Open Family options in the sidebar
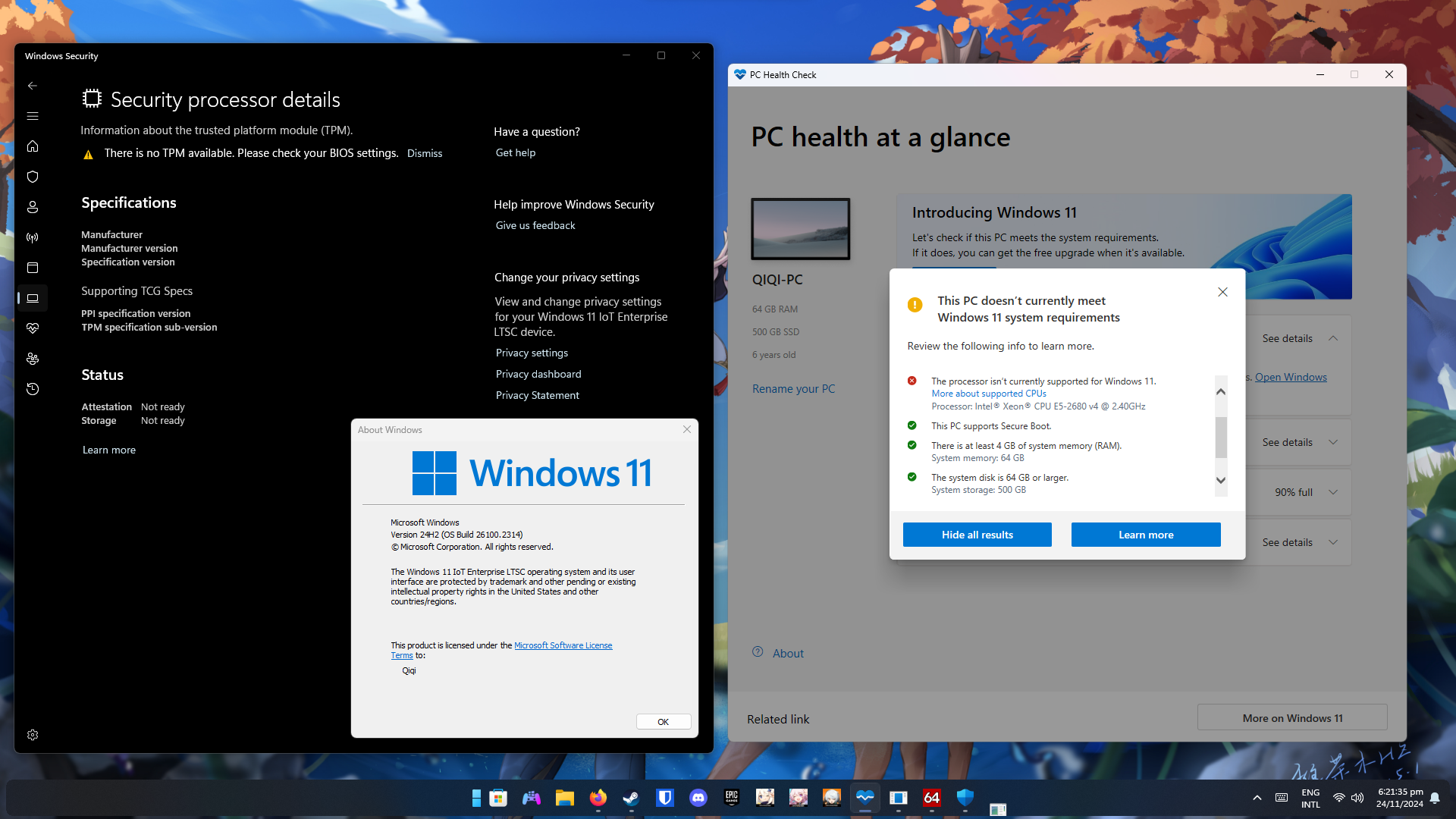The height and width of the screenshot is (819, 1456). pyautogui.click(x=33, y=359)
